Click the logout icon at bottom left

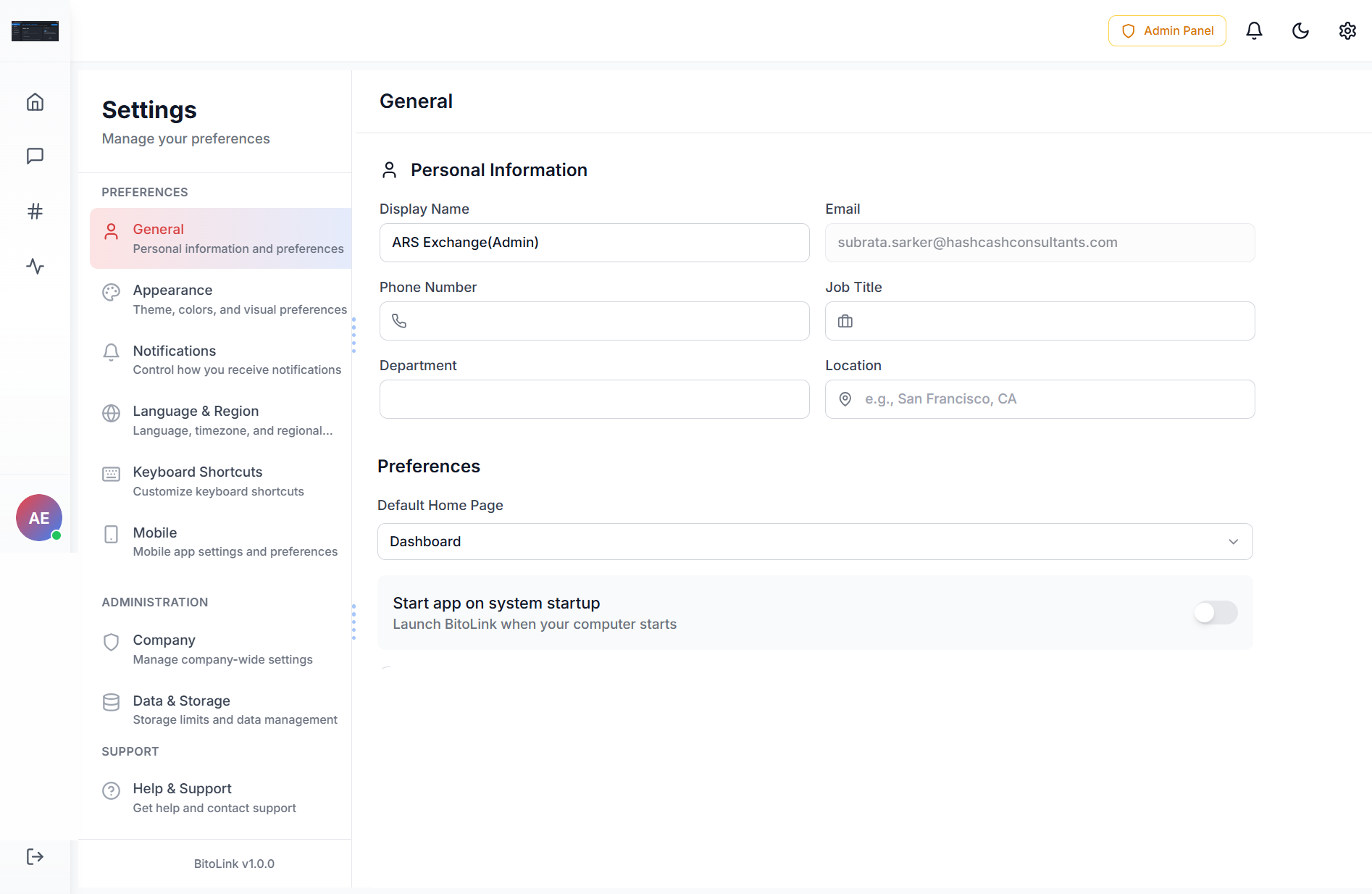pyautogui.click(x=35, y=857)
